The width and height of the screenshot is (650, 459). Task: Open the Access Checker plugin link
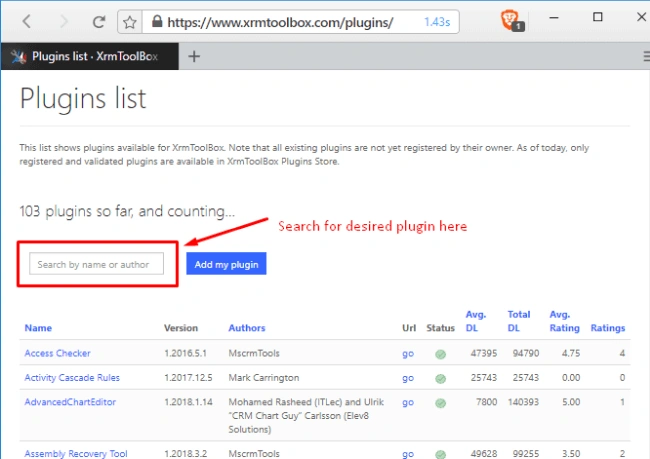click(x=57, y=353)
